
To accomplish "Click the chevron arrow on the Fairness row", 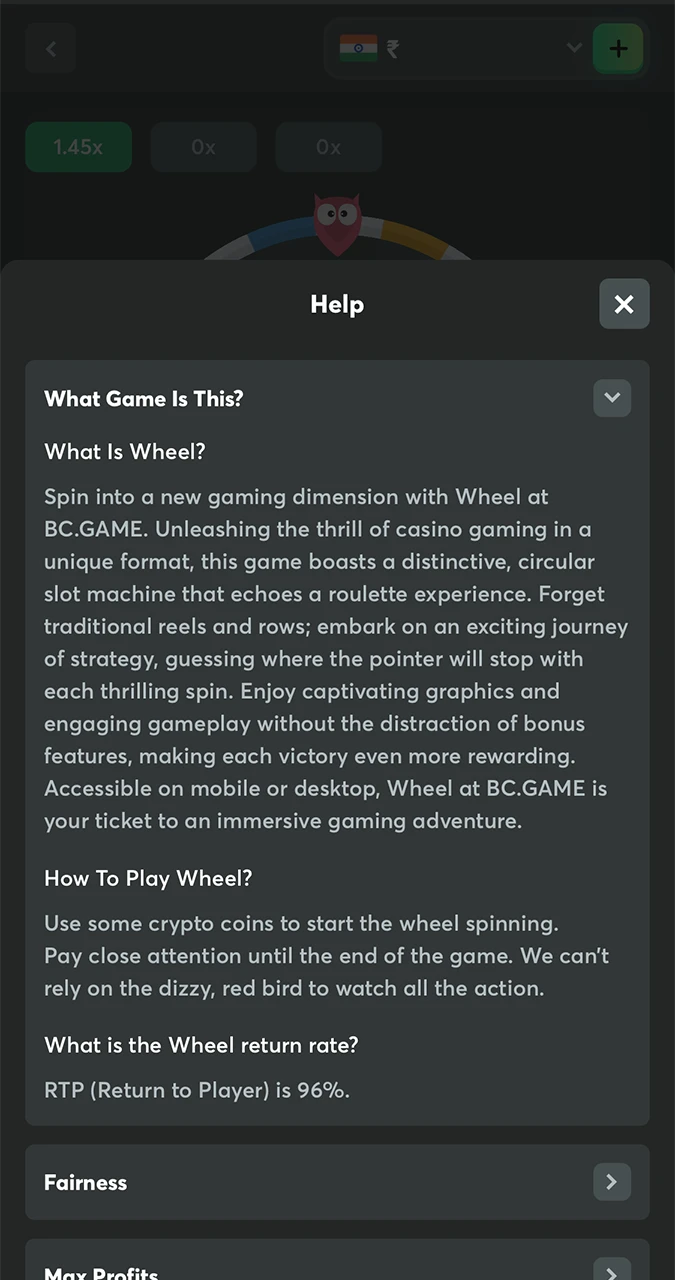I will point(611,1182).
